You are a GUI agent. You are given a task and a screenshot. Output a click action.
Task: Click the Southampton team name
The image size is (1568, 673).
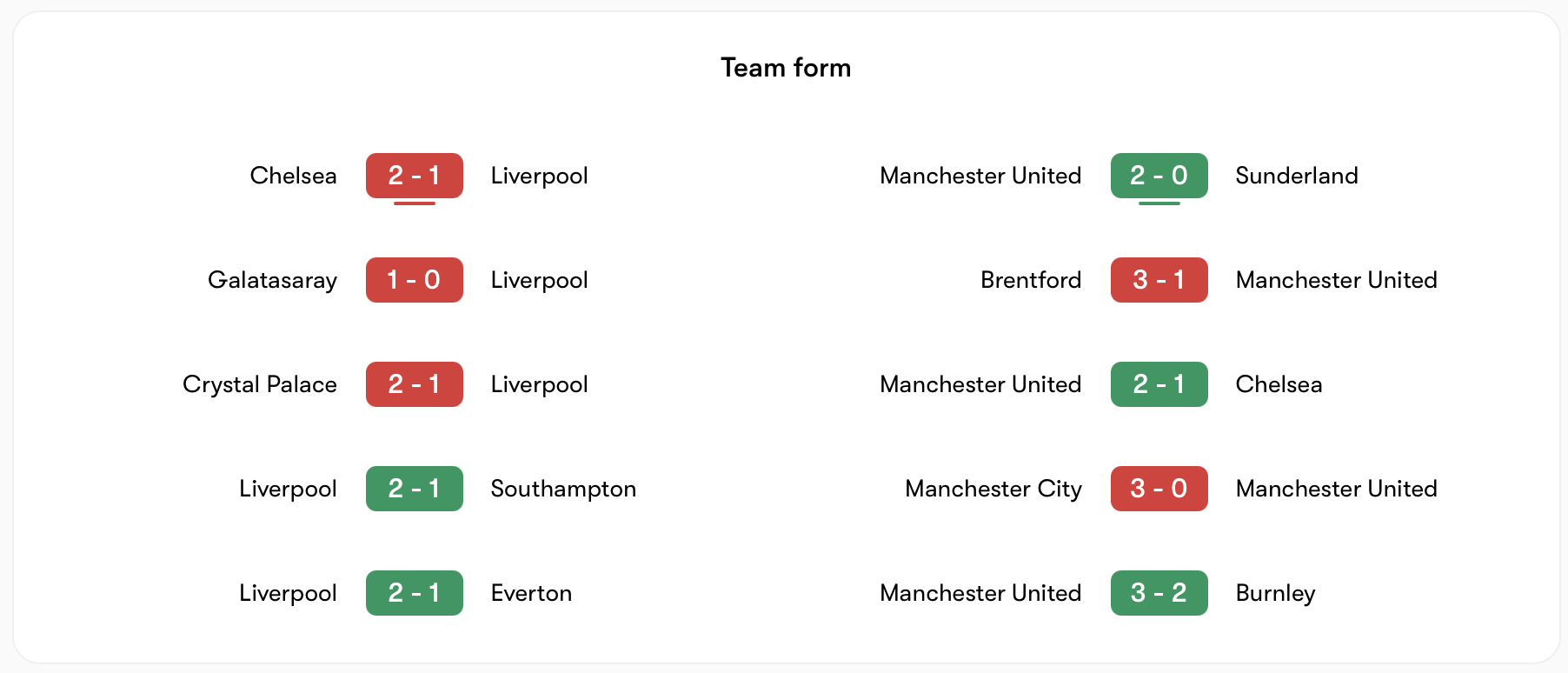pos(563,489)
